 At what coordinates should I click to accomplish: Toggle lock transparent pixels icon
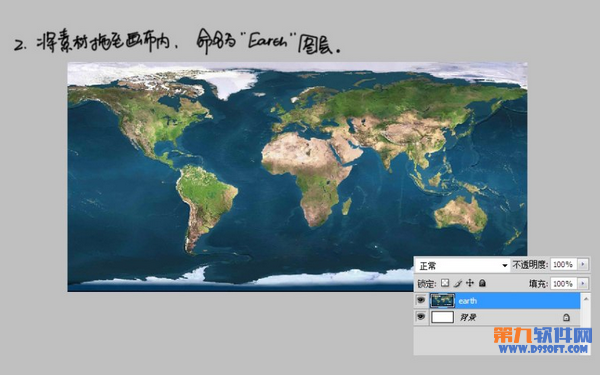point(445,283)
